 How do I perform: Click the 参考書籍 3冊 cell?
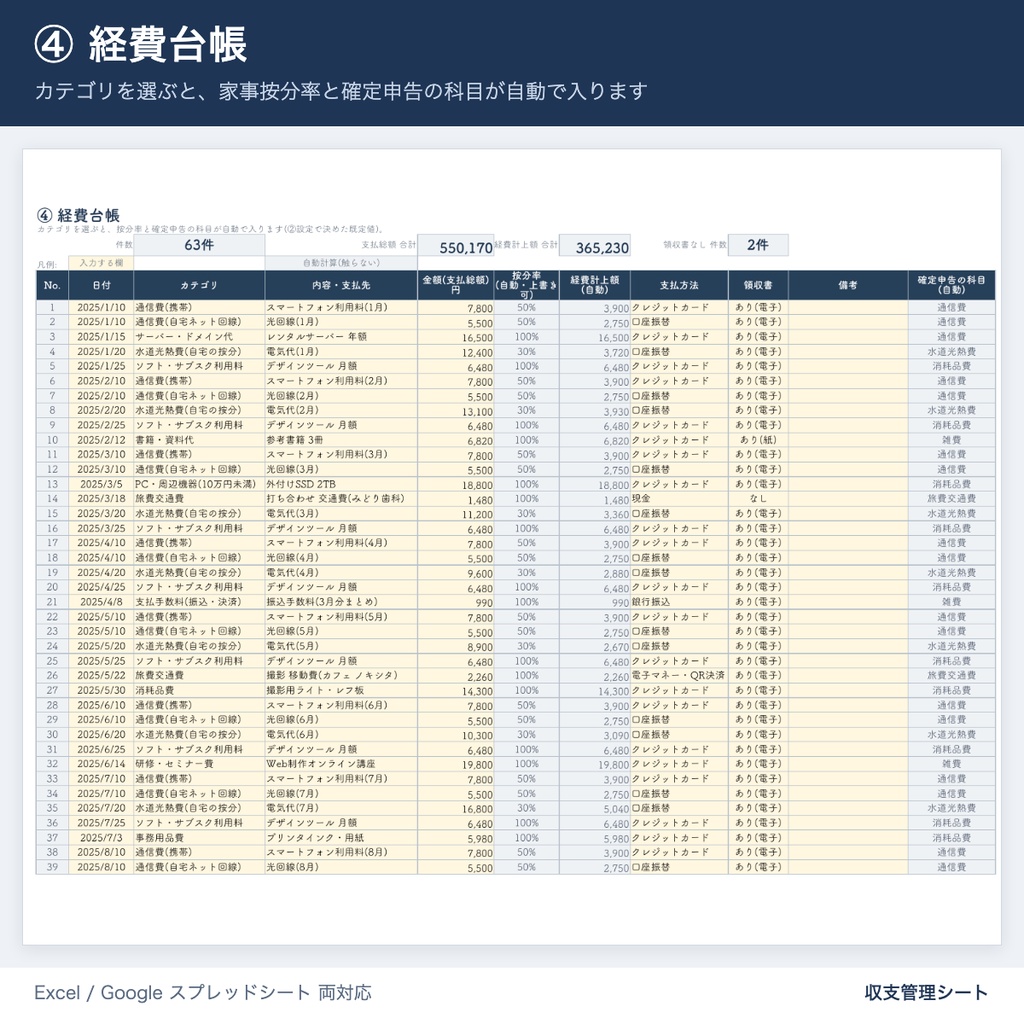pos(341,440)
